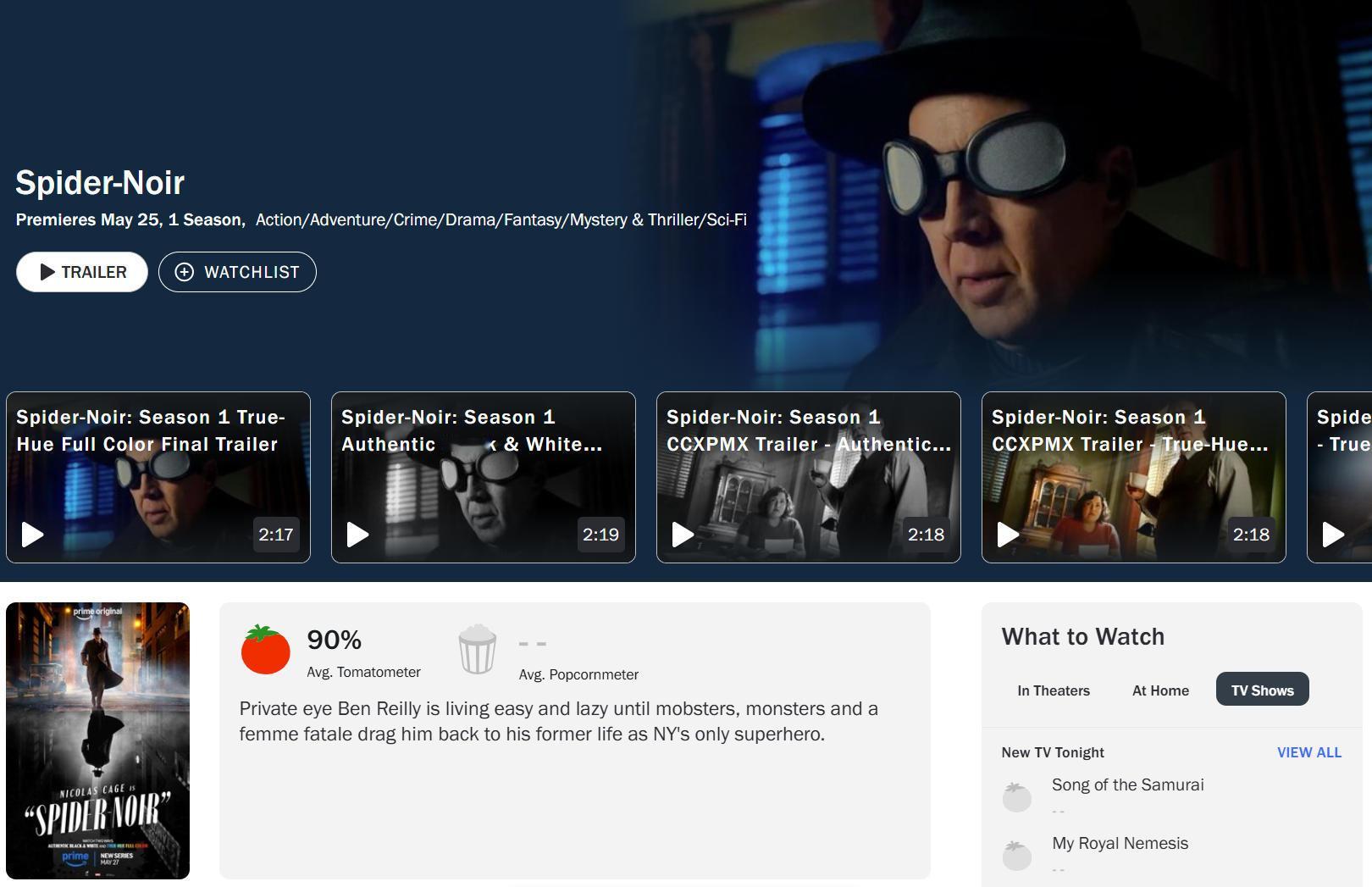Click the tomato icon beside My Royal Nemesis
Image resolution: width=1372 pixels, height=887 pixels.
click(x=1016, y=855)
